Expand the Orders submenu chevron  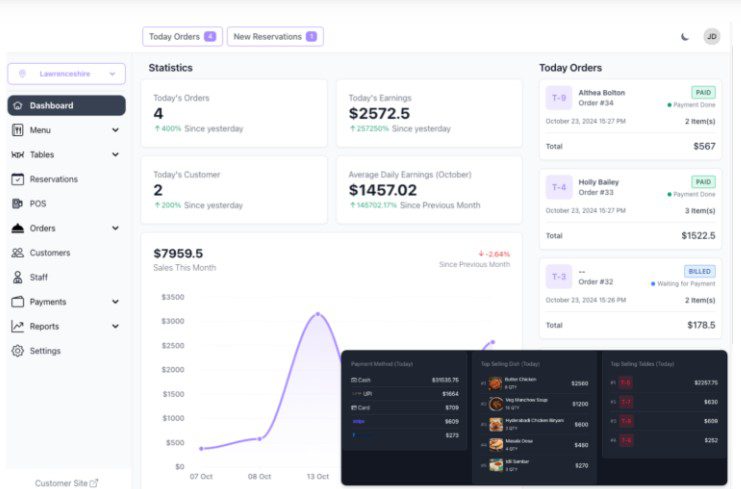tap(115, 228)
